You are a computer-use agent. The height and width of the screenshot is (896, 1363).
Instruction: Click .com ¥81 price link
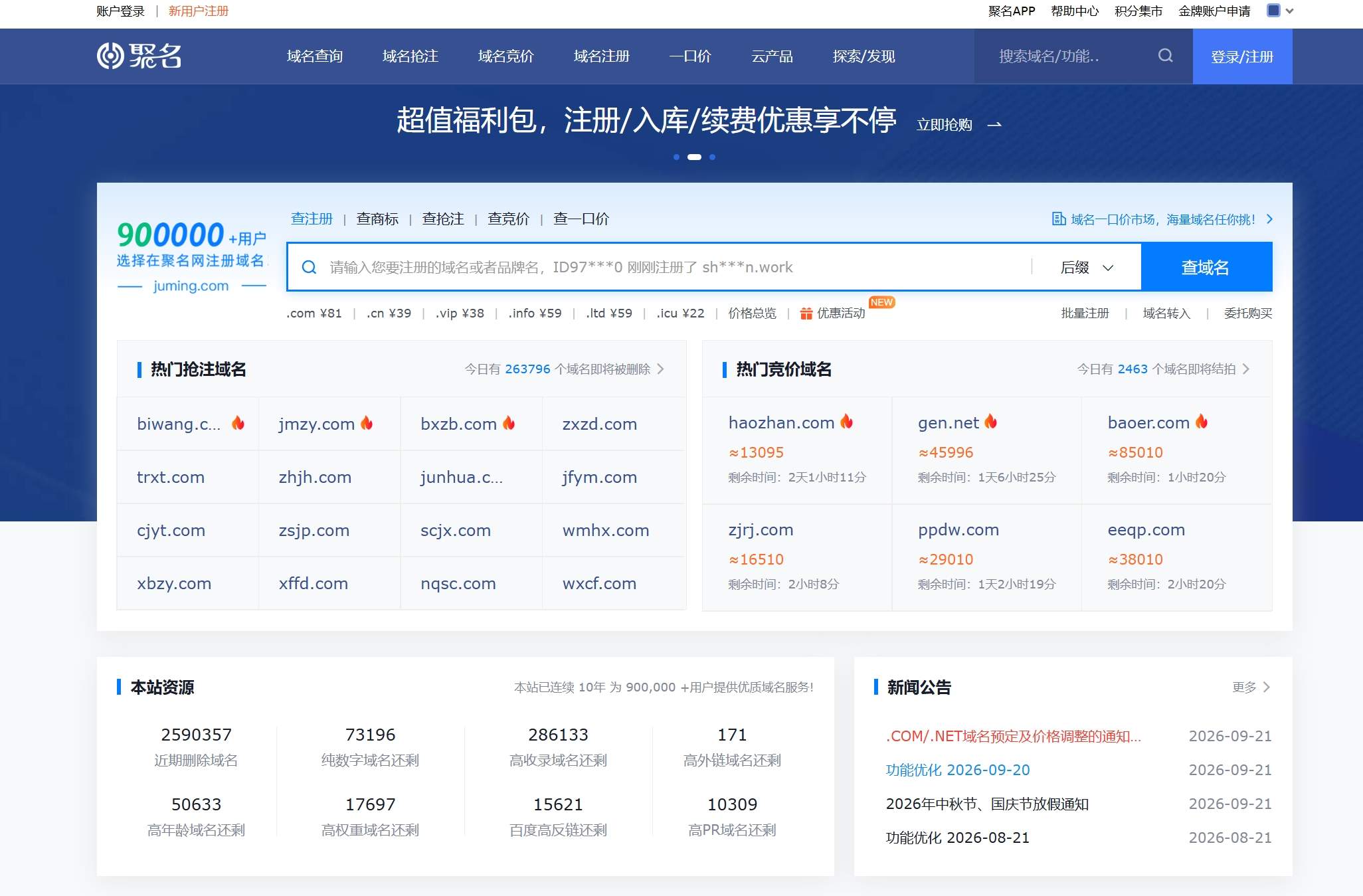point(314,313)
